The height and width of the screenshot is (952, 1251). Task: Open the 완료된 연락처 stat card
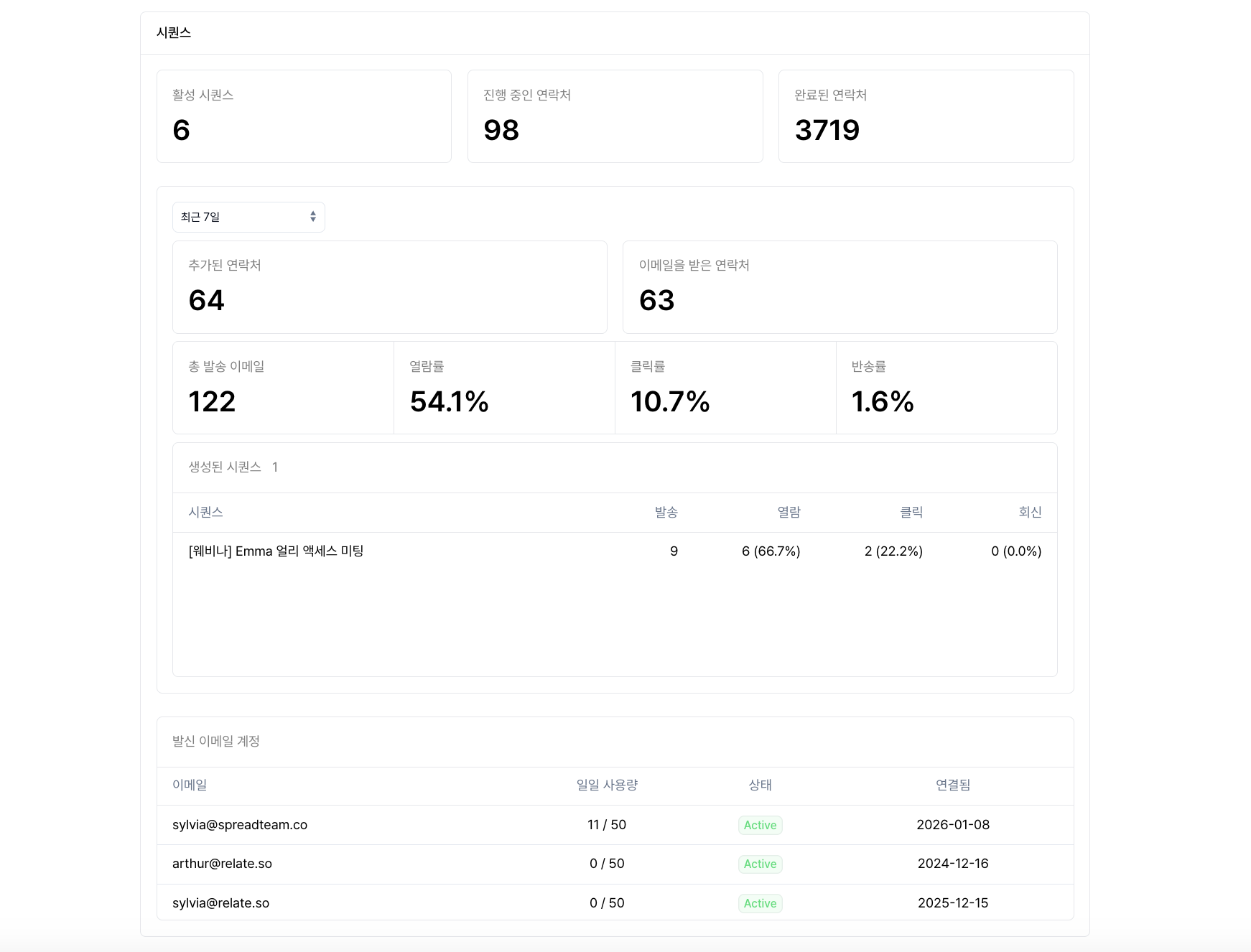(925, 116)
